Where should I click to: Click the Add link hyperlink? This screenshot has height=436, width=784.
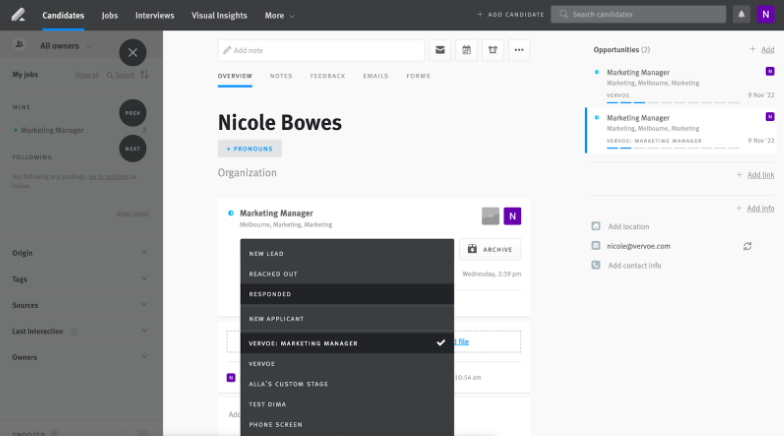point(760,174)
